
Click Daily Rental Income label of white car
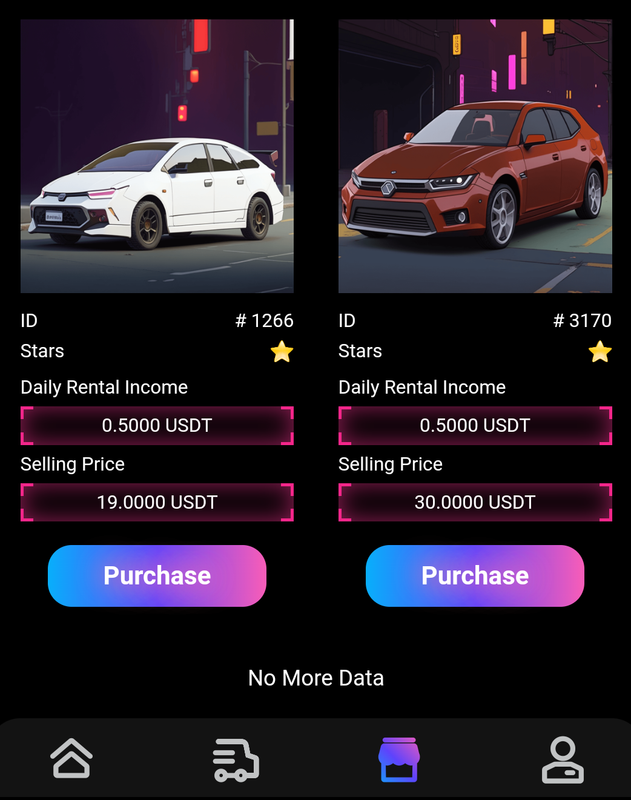pyautogui.click(x=104, y=387)
